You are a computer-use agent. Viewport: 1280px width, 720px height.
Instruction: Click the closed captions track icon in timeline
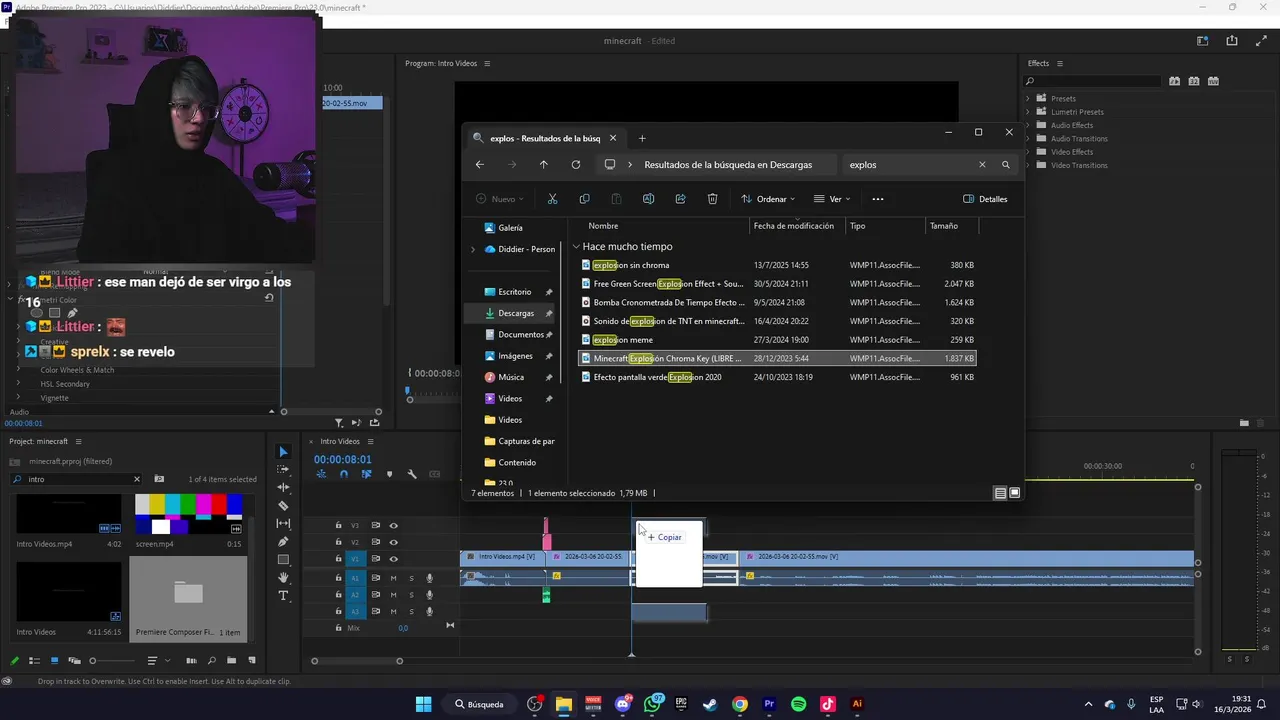pyautogui.click(x=434, y=474)
